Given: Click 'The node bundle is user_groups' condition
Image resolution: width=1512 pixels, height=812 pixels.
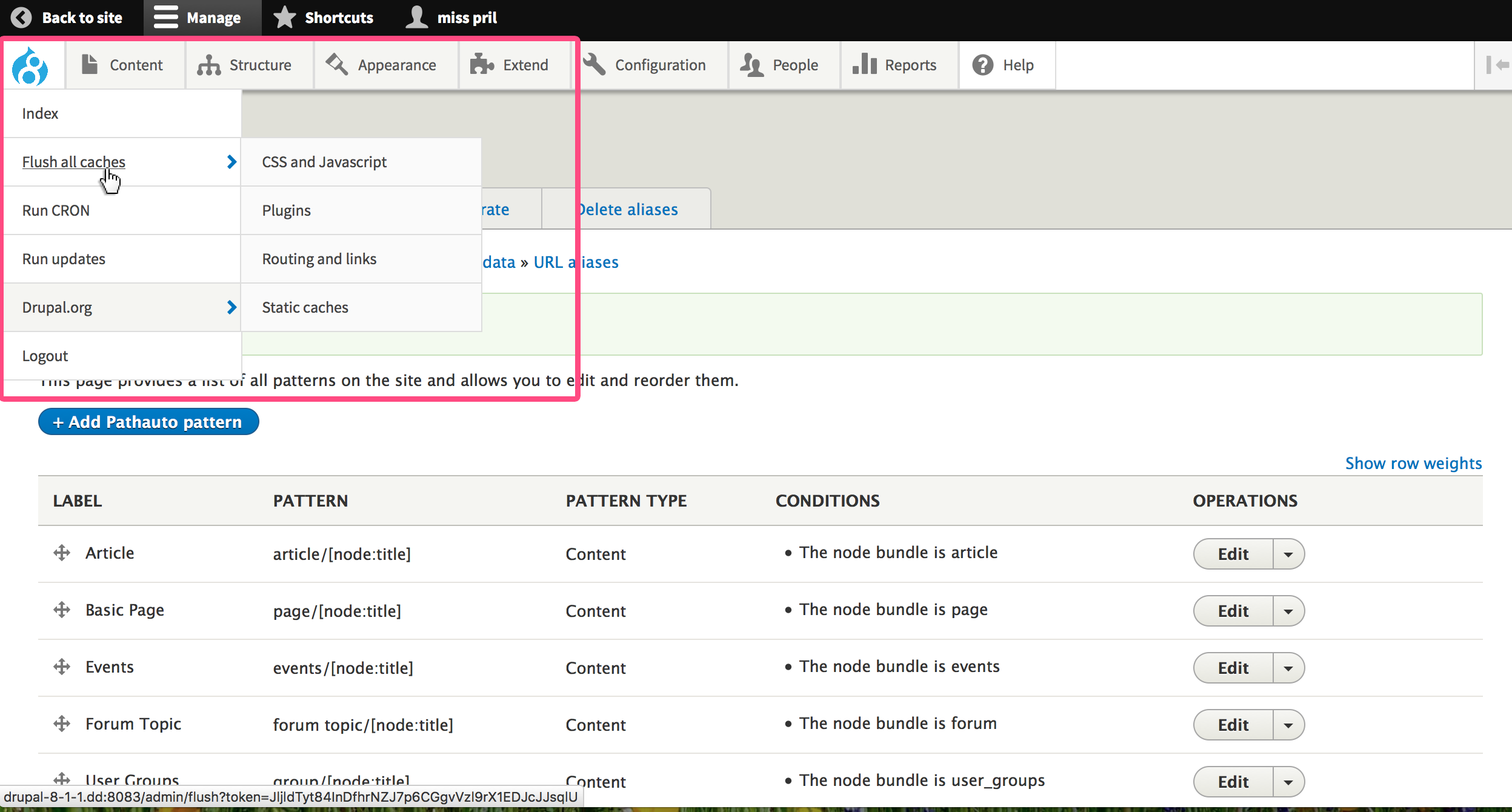Looking at the screenshot, I should (922, 780).
